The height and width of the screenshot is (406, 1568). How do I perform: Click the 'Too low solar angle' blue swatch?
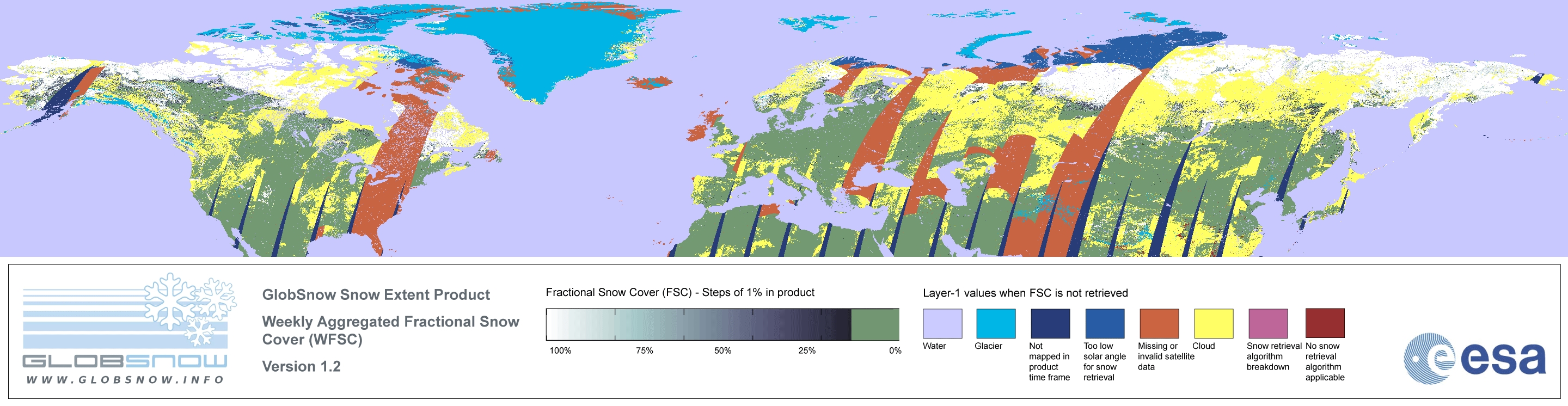[x=1105, y=323]
